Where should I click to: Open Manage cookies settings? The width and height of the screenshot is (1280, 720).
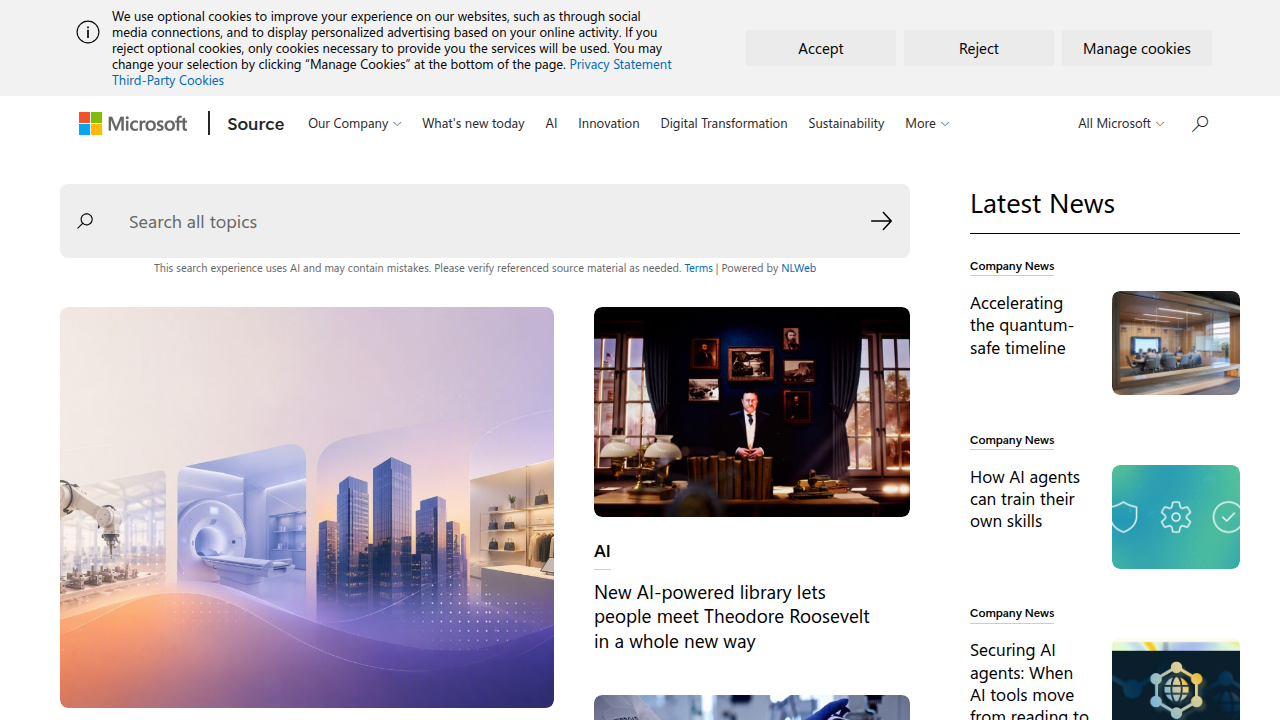pos(1137,48)
